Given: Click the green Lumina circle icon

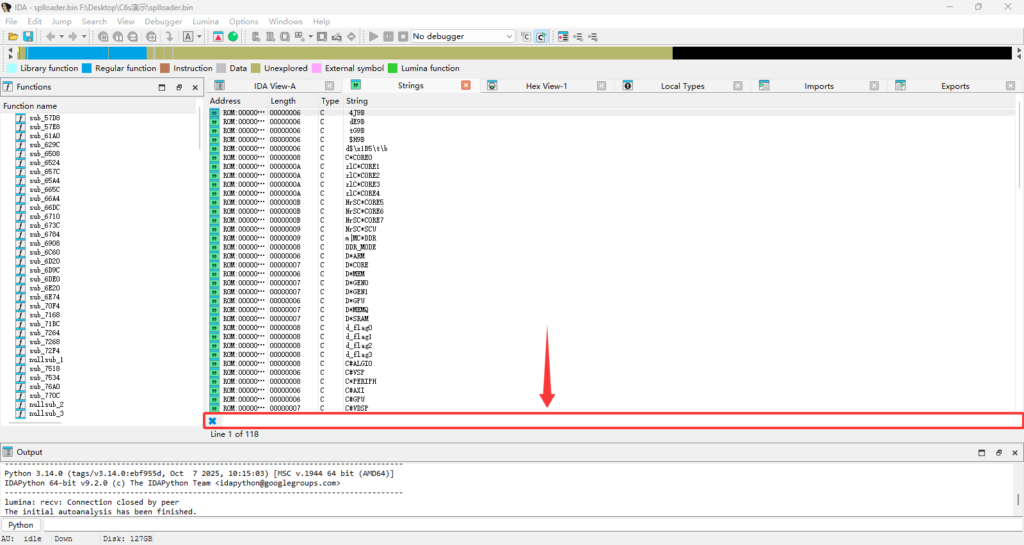Looking at the screenshot, I should coord(233,36).
